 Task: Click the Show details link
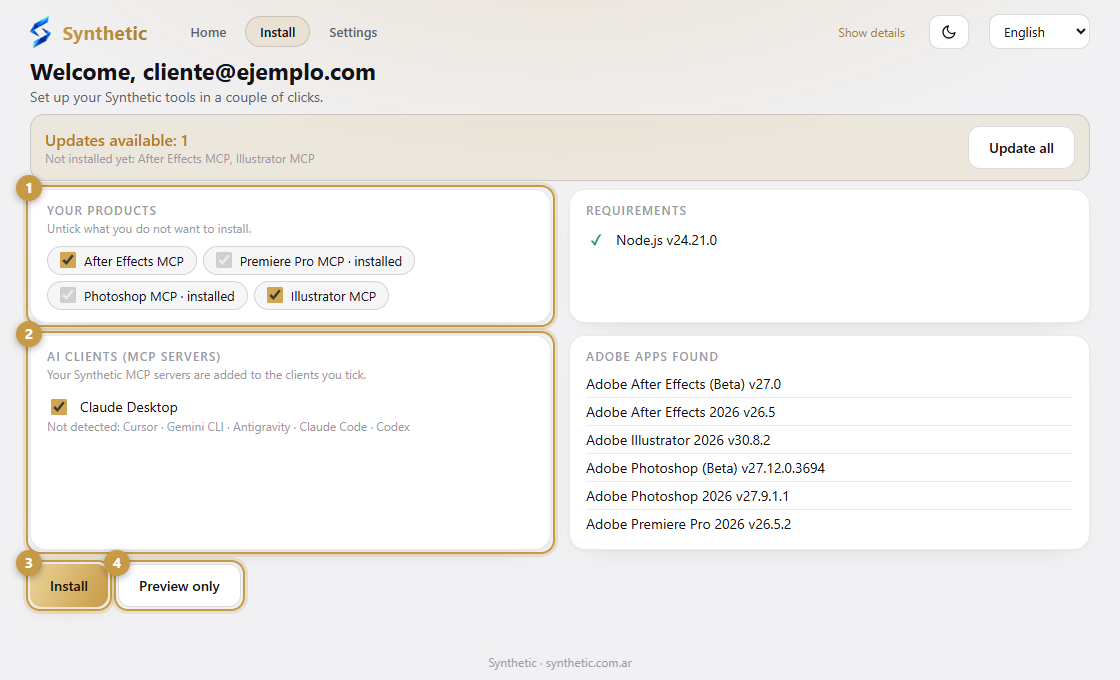(x=871, y=33)
